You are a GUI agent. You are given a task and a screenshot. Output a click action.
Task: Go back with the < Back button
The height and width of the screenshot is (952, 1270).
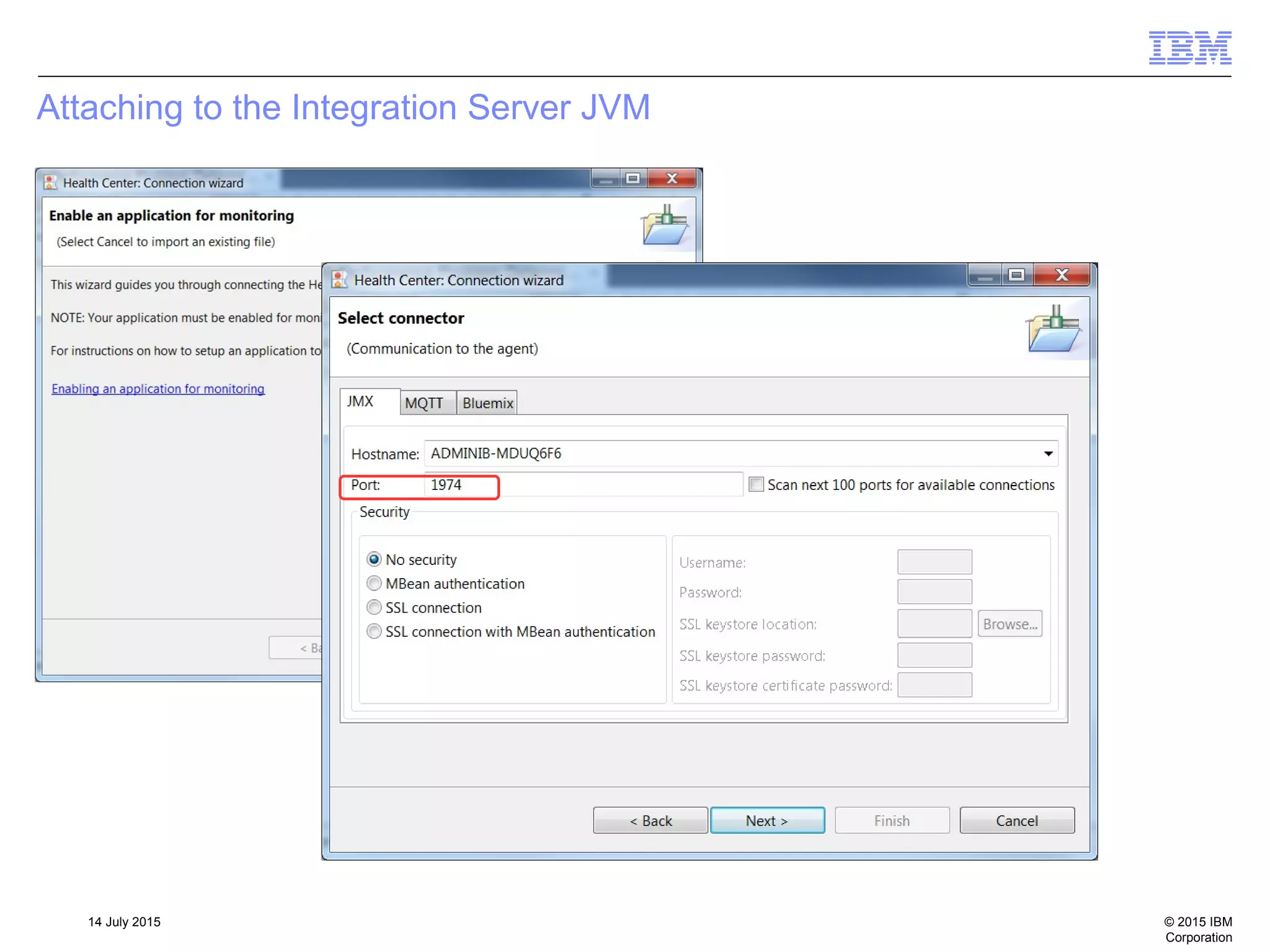[x=651, y=821]
